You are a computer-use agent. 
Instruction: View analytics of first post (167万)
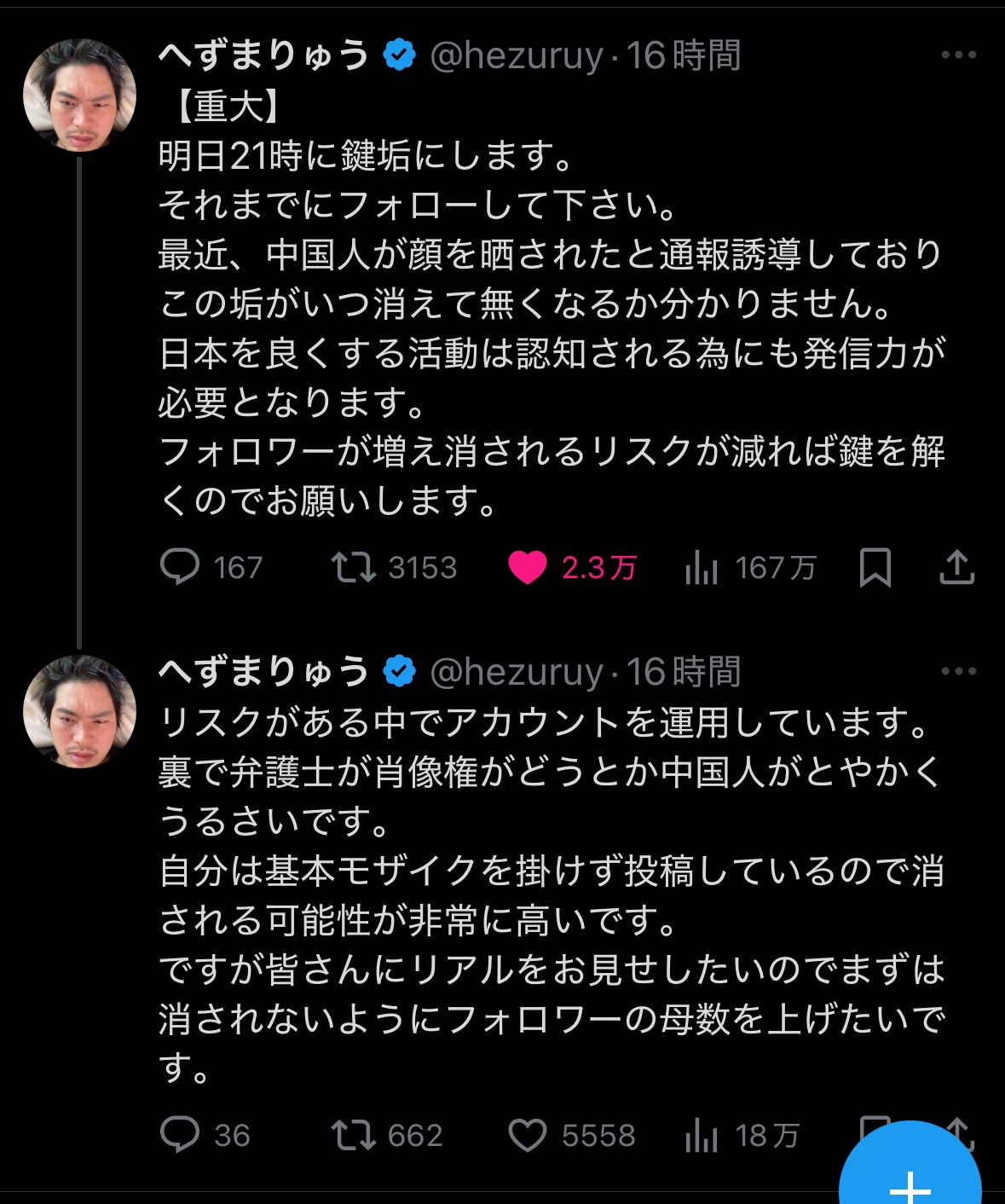702,567
